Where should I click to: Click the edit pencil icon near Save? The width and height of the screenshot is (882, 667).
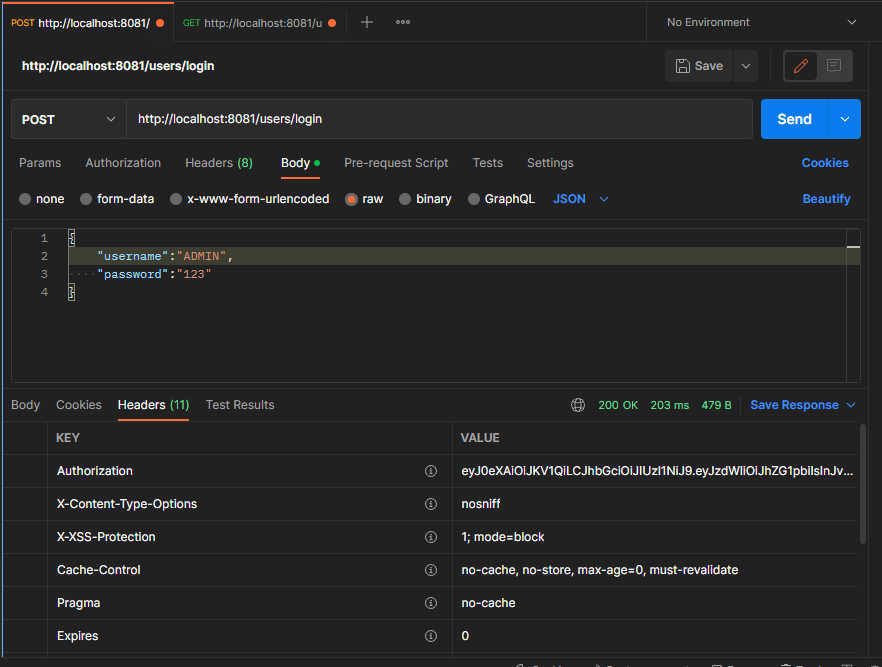800,65
